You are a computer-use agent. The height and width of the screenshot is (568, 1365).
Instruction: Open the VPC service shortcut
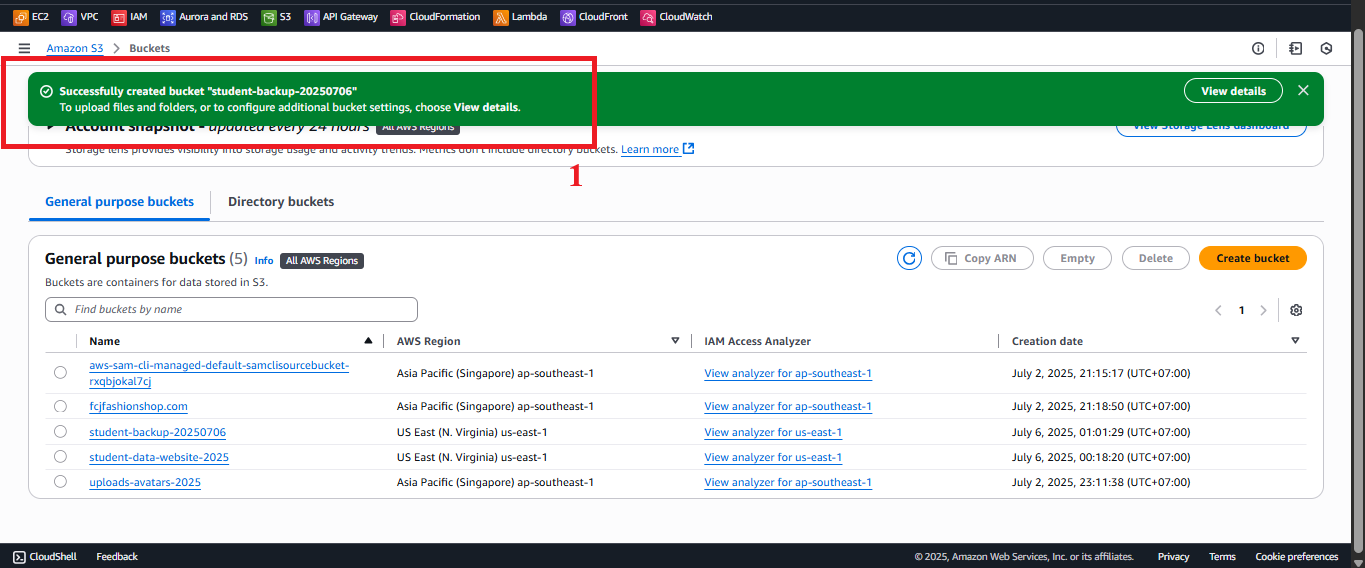(80, 17)
